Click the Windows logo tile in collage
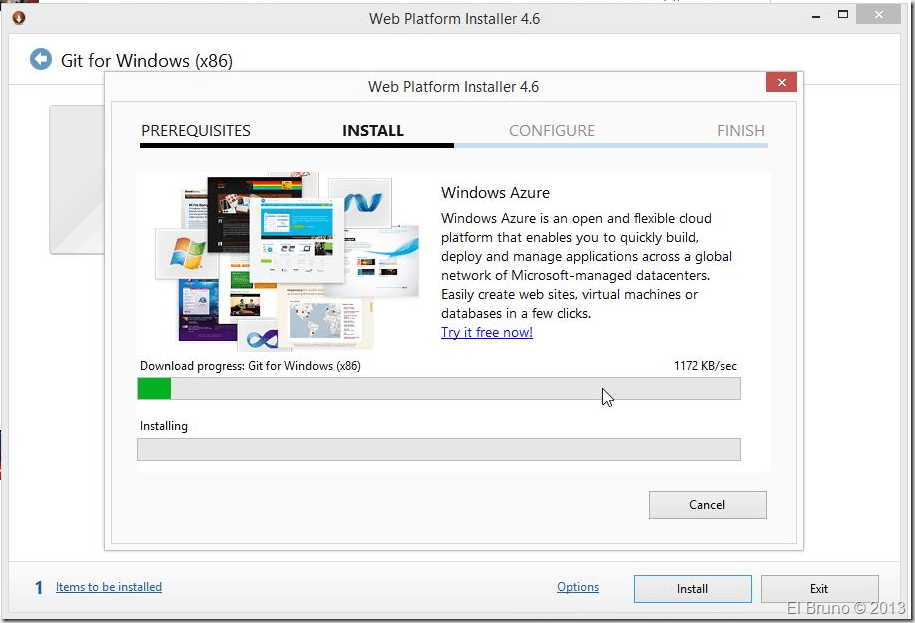 click(x=186, y=250)
